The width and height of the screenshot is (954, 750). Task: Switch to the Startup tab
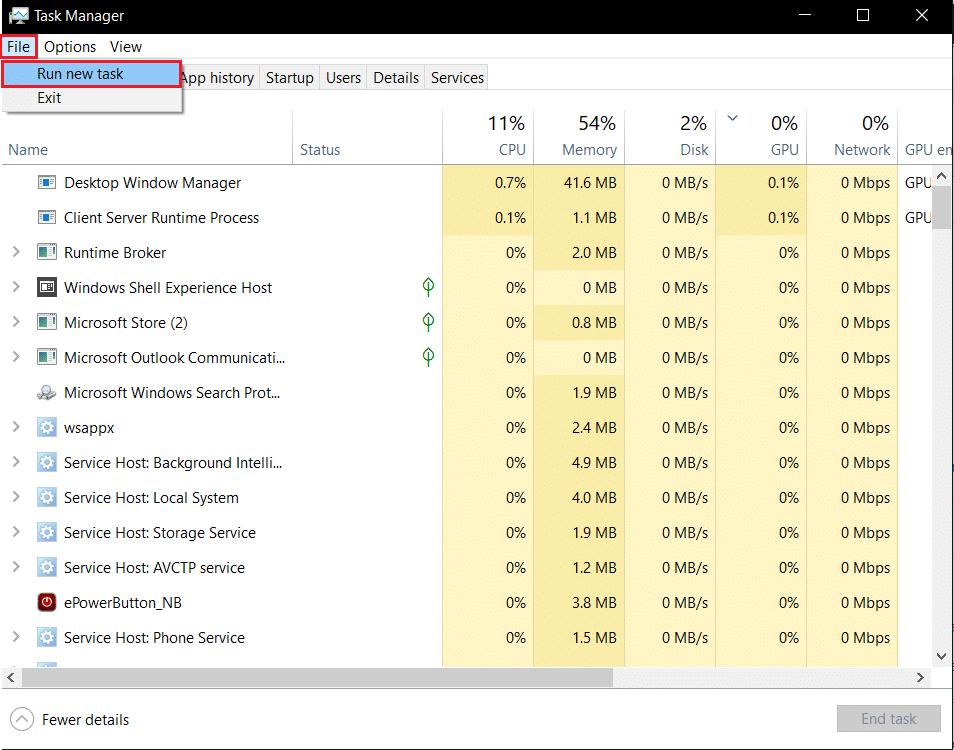coord(289,78)
